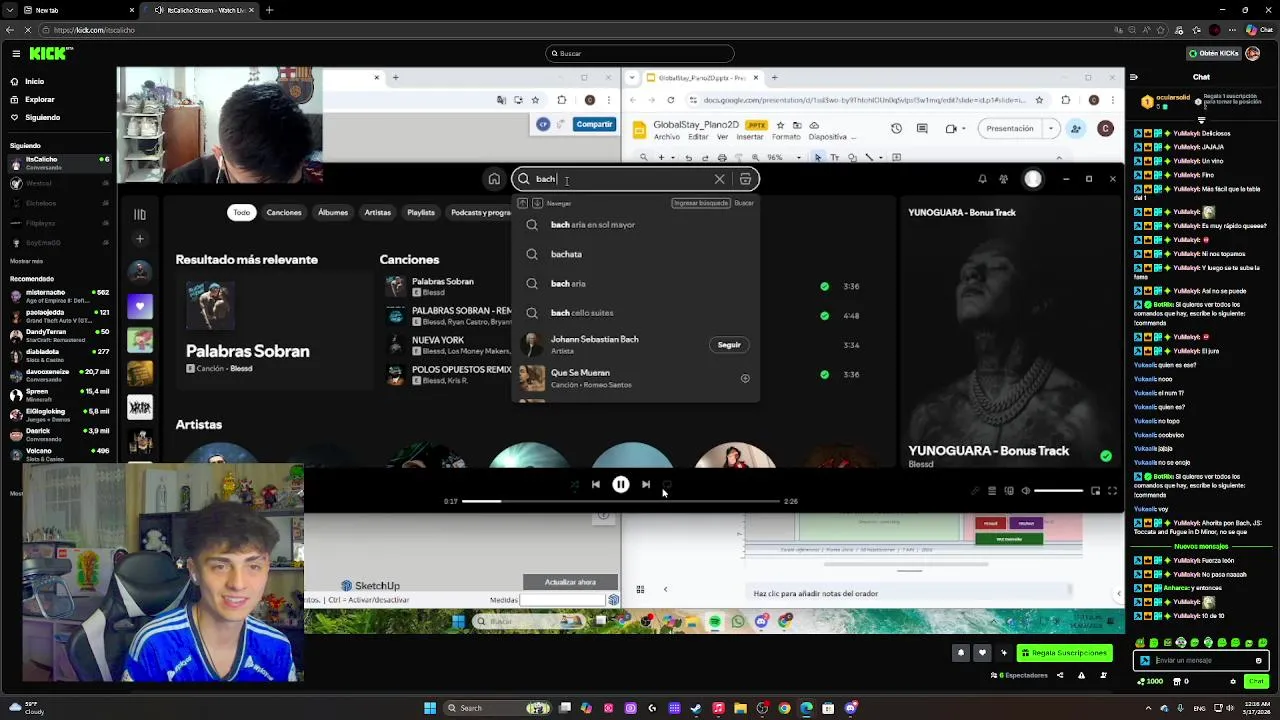Choose the 'bachata' search suggestion
This screenshot has height=720, width=1280.
pos(635,254)
